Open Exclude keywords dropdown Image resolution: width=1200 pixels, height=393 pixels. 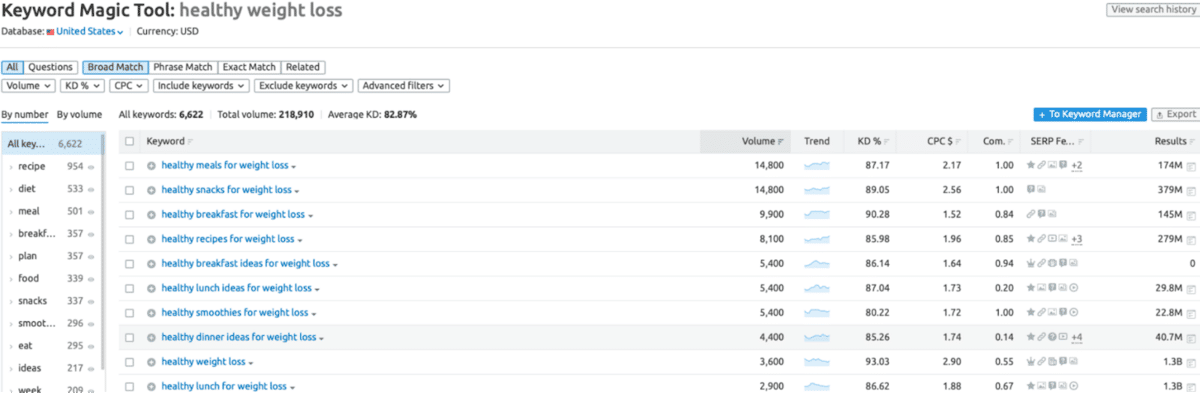tap(304, 86)
